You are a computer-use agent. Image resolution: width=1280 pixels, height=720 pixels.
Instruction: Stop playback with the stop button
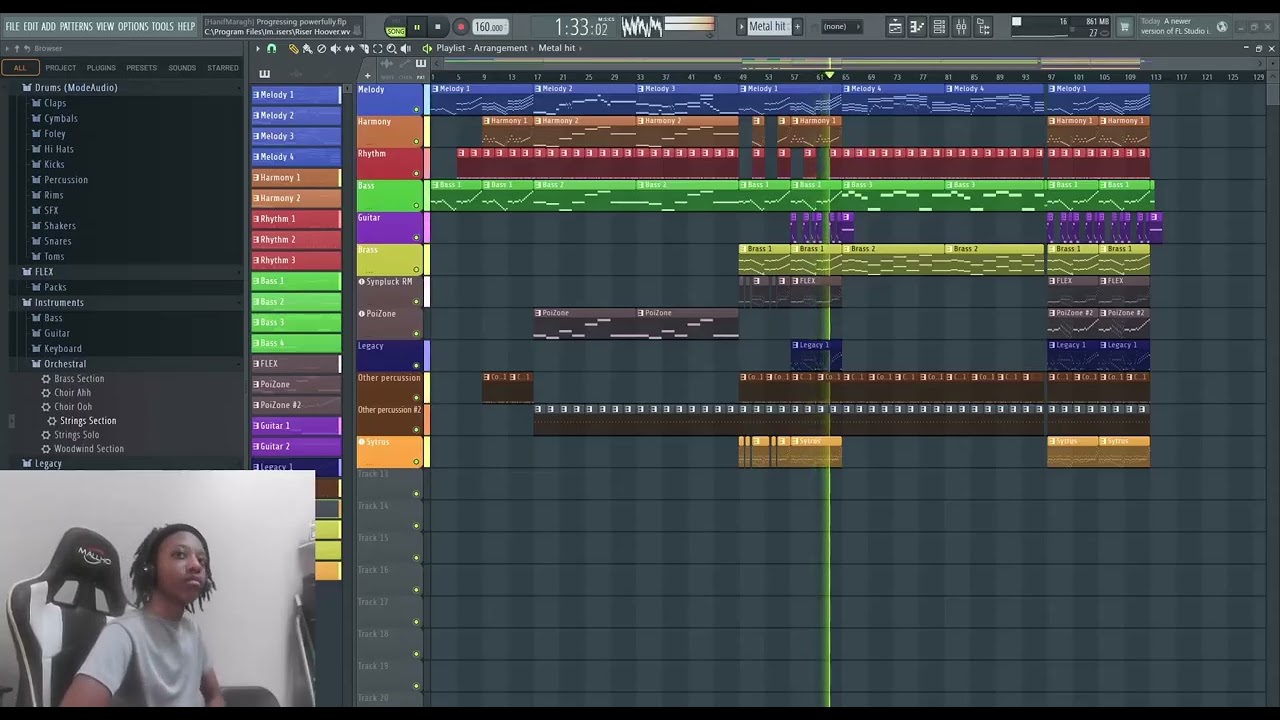437,27
